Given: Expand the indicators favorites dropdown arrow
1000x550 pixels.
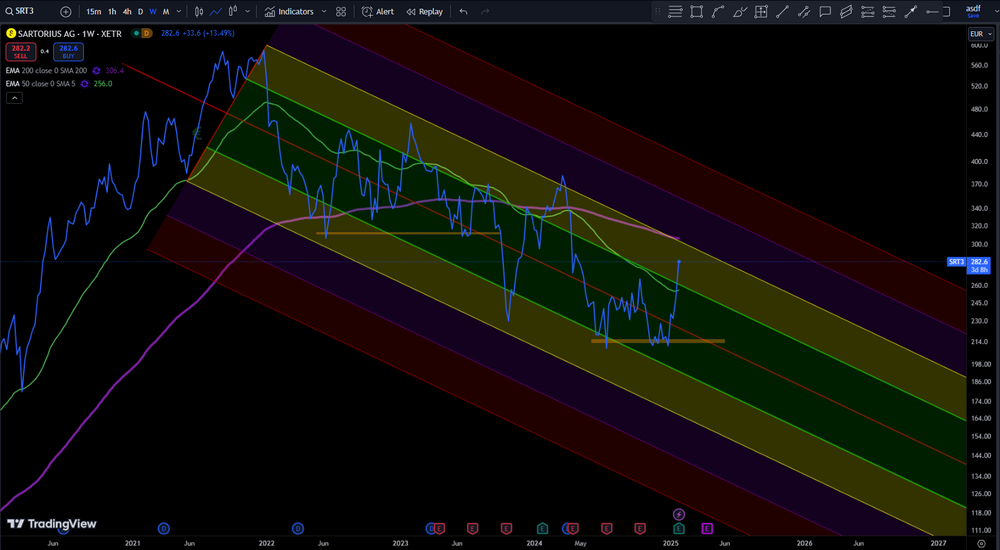Looking at the screenshot, I should (x=322, y=12).
